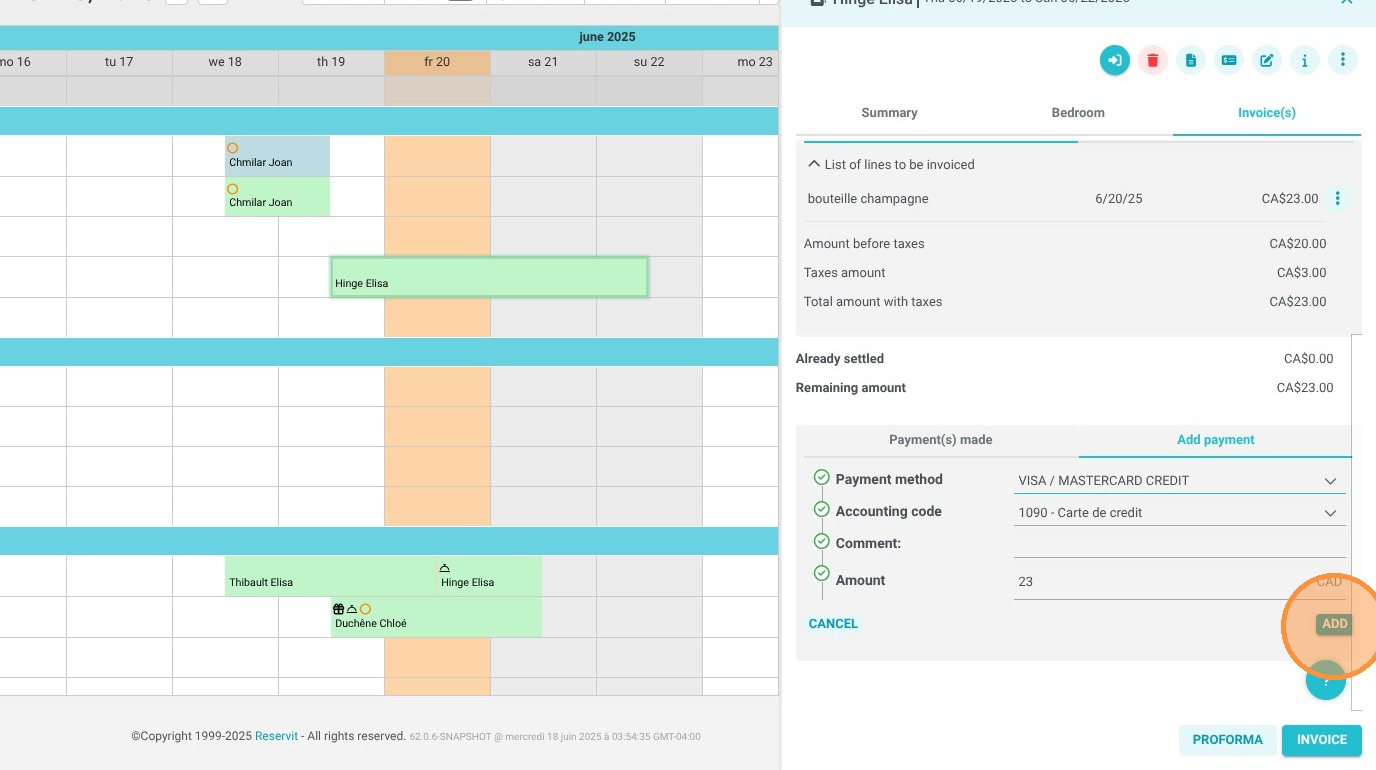Click the INVOICE button

1322,740
